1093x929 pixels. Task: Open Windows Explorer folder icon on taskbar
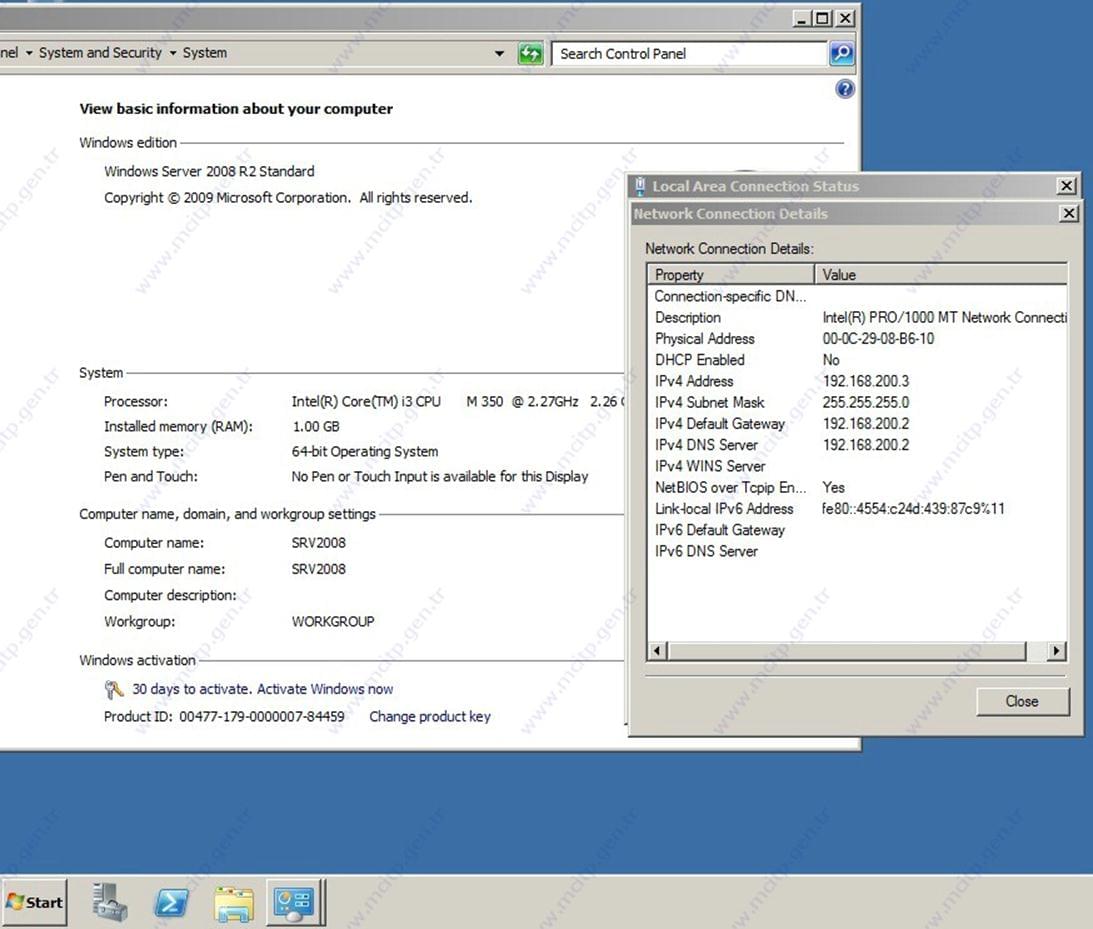coord(234,904)
